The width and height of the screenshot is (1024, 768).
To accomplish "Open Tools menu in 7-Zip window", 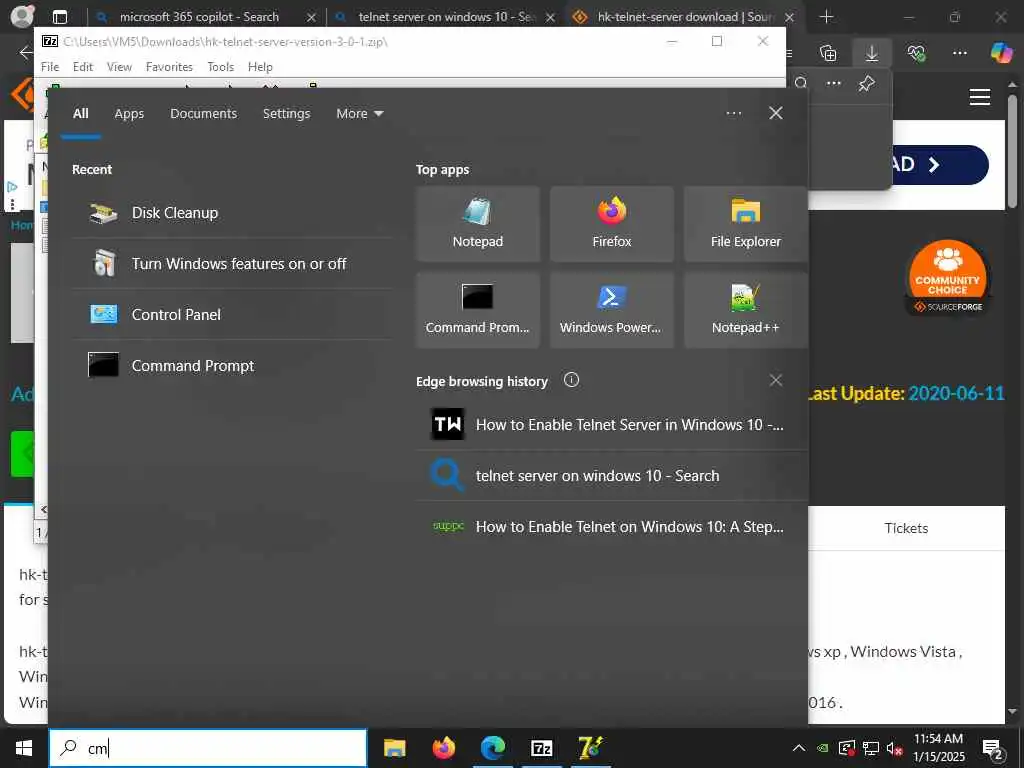I will point(221,67).
